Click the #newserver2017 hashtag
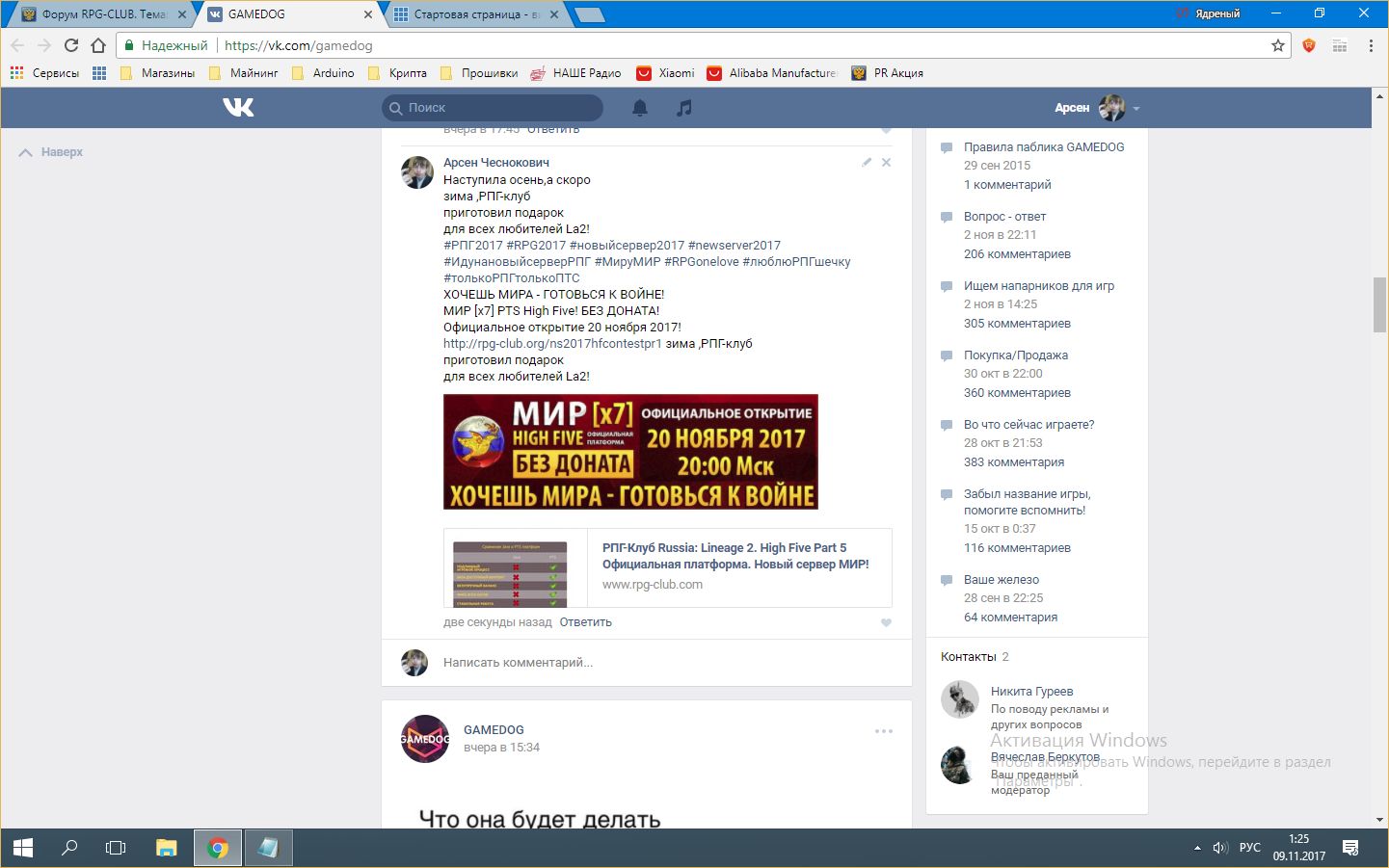The width and height of the screenshot is (1389, 868). pos(735,246)
